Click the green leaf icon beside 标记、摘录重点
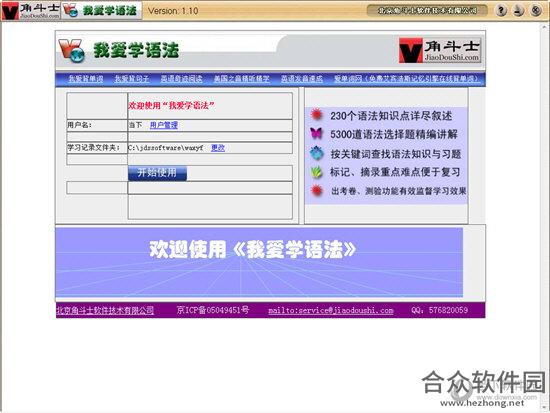The image size is (550, 413). click(x=316, y=172)
